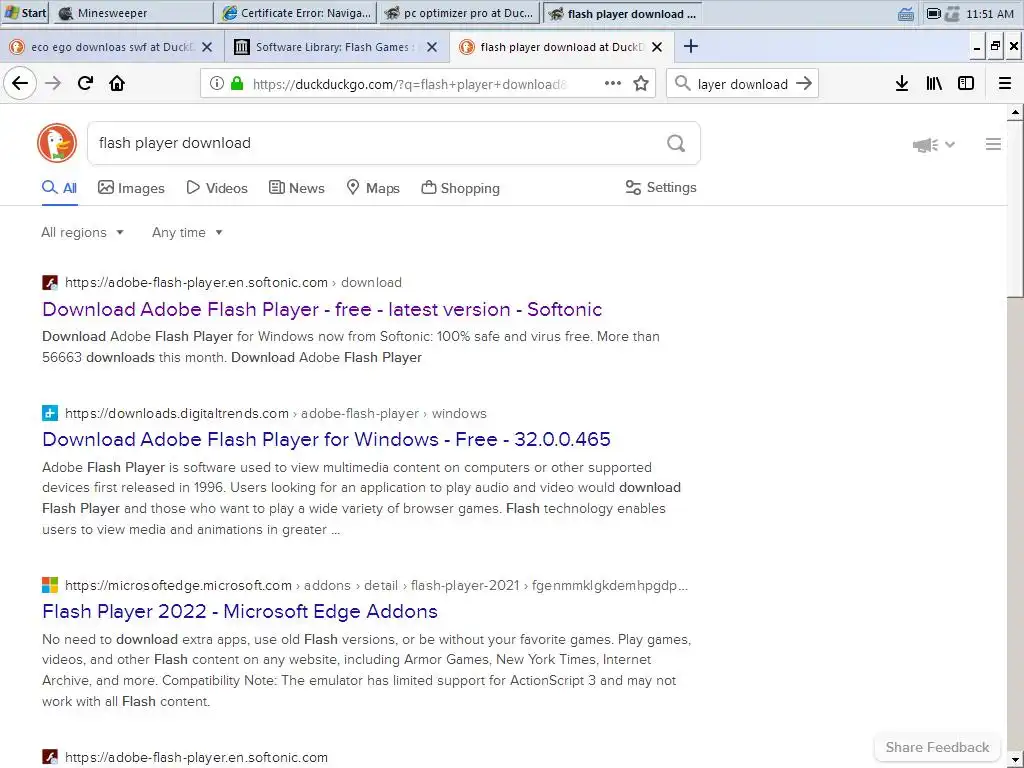Toggle the sidebar view icon
The image size is (1024, 768).
(966, 83)
